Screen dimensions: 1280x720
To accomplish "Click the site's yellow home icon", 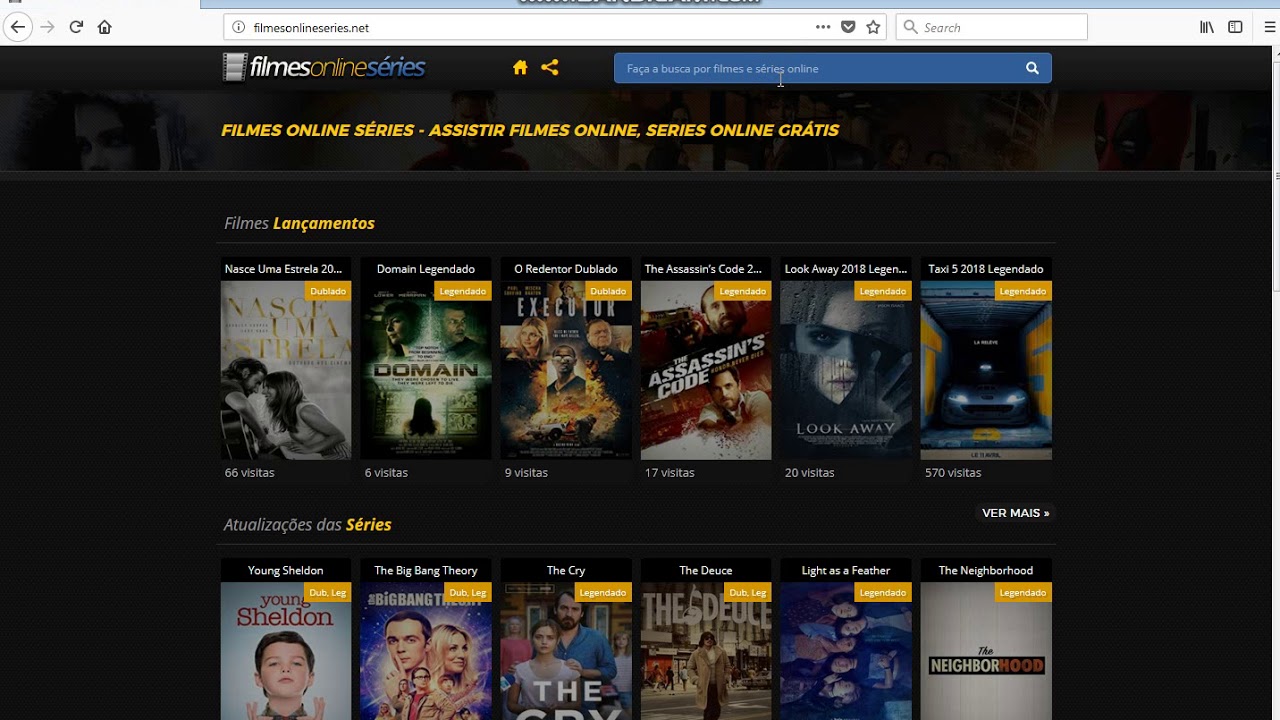I will [x=520, y=67].
